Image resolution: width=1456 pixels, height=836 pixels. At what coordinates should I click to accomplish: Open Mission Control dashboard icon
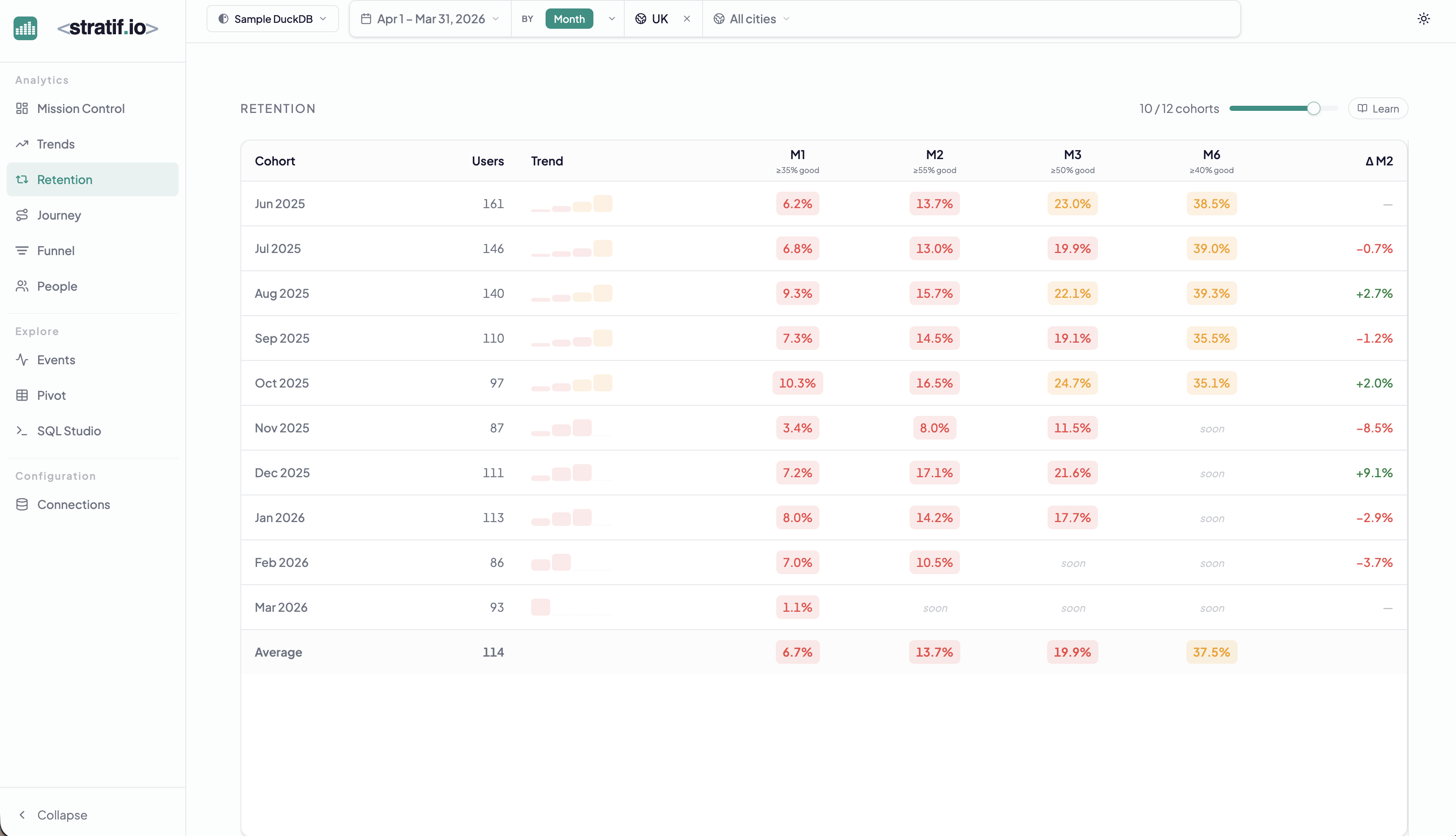tap(22, 108)
